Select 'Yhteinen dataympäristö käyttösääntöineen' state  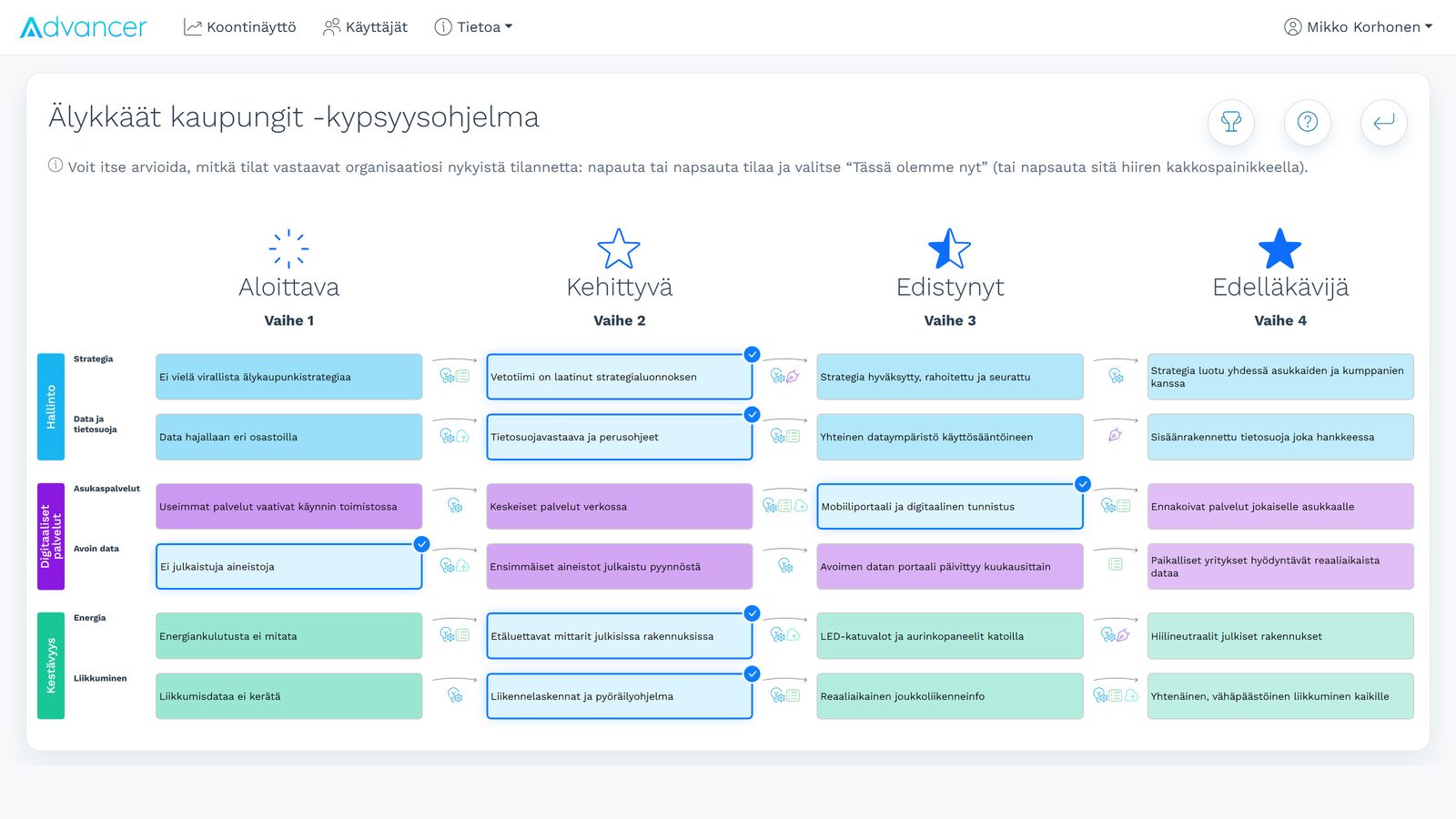point(950,437)
